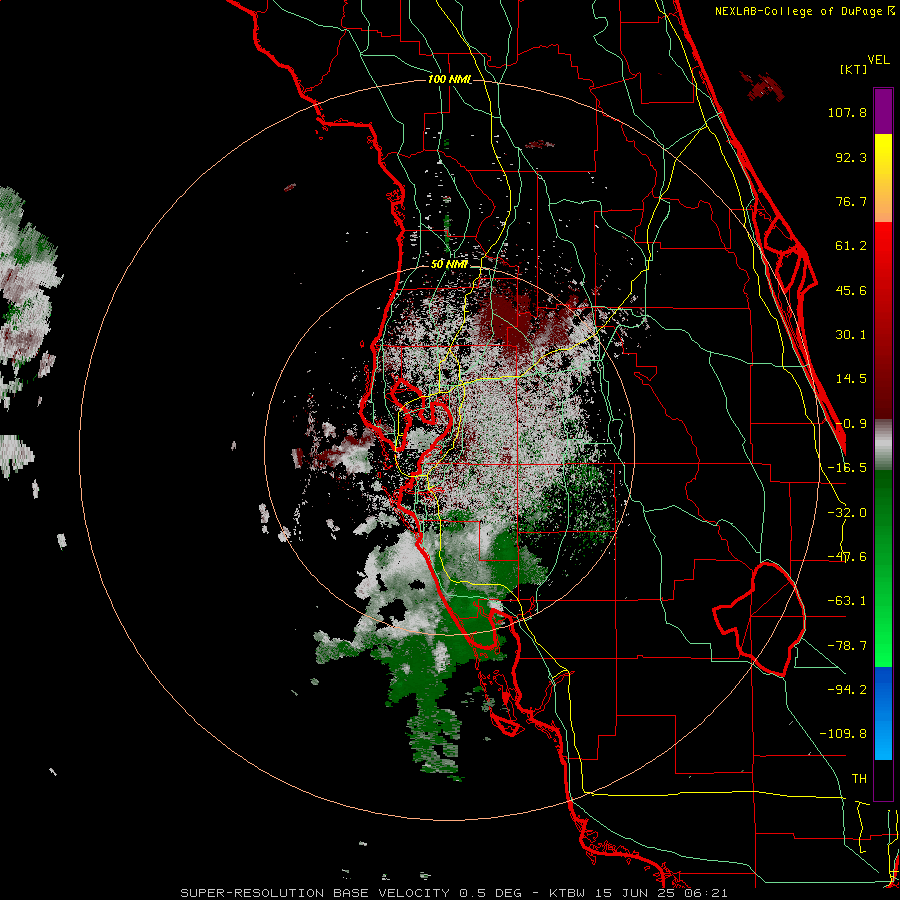
Task: Click the 92.3 velocity scale value
Action: pyautogui.click(x=851, y=157)
